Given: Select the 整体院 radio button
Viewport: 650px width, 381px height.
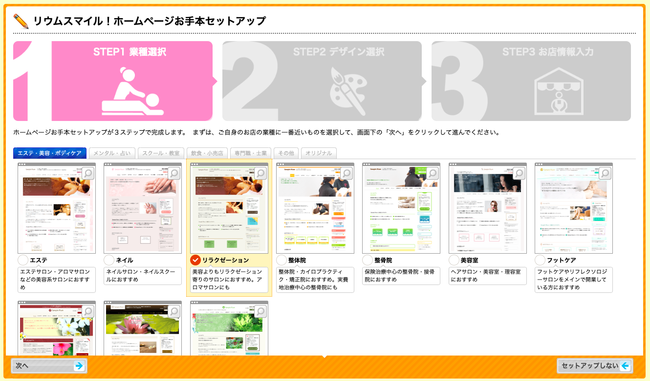Looking at the screenshot, I should (281, 260).
